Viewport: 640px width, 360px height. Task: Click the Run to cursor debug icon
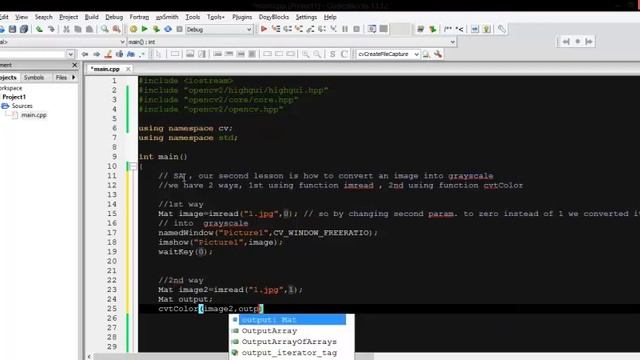(276, 29)
